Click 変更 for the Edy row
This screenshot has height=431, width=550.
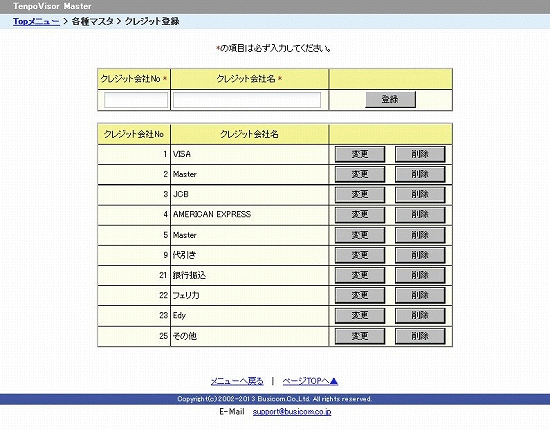(x=360, y=316)
